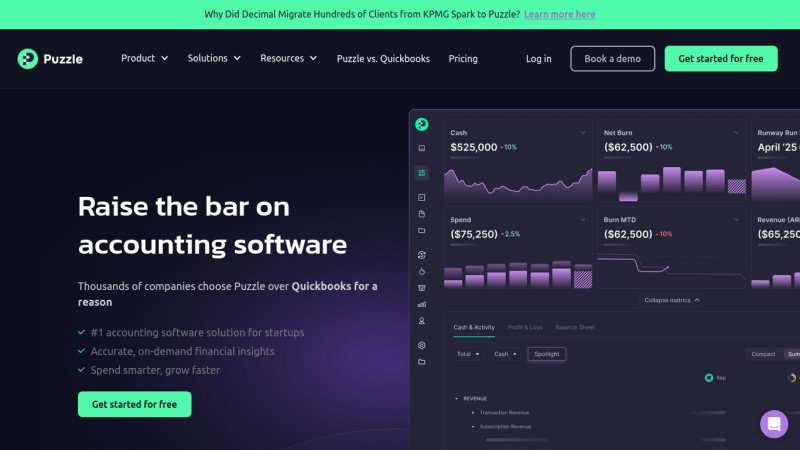Toggle the Spotlight button

point(547,354)
